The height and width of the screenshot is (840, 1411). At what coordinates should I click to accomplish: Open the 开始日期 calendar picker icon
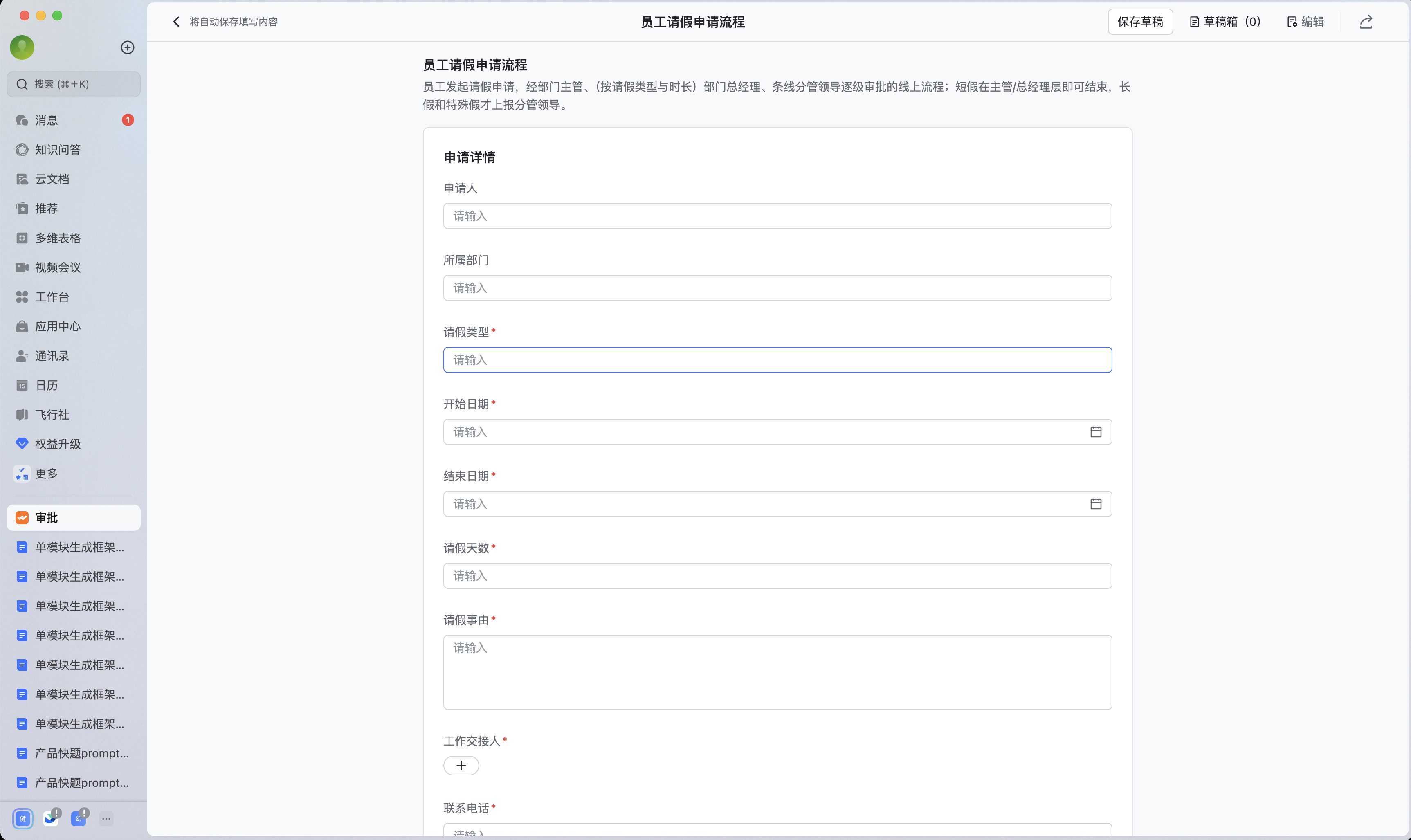point(1096,432)
